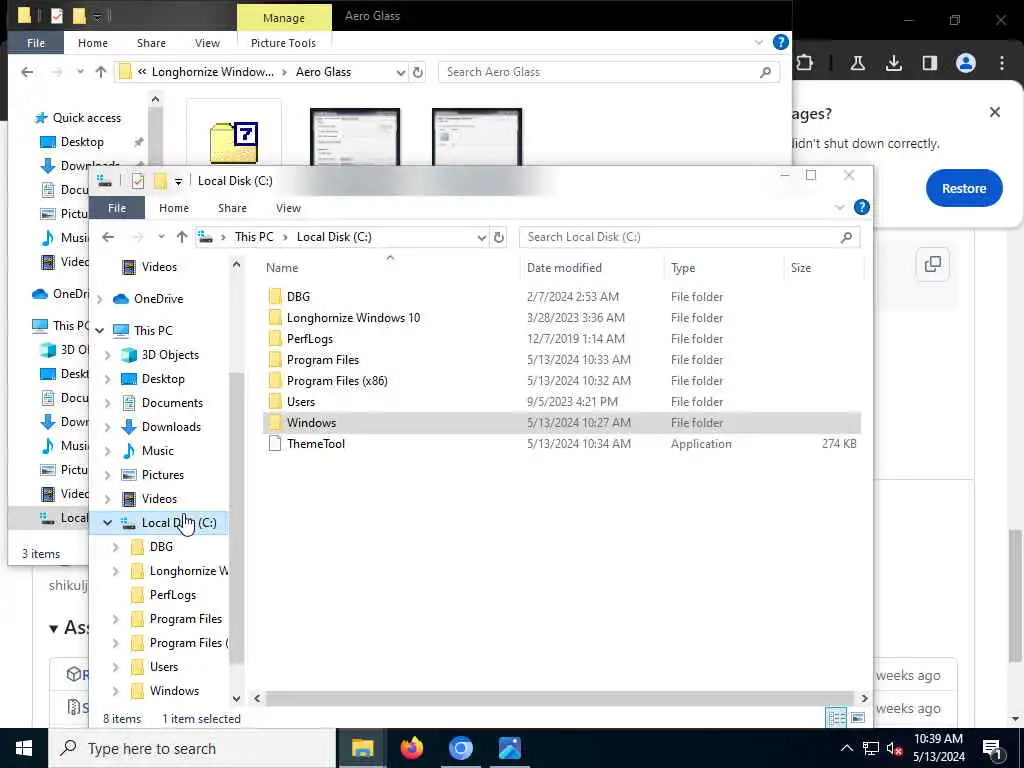Click search magnifier in Local Disk search box

[846, 237]
